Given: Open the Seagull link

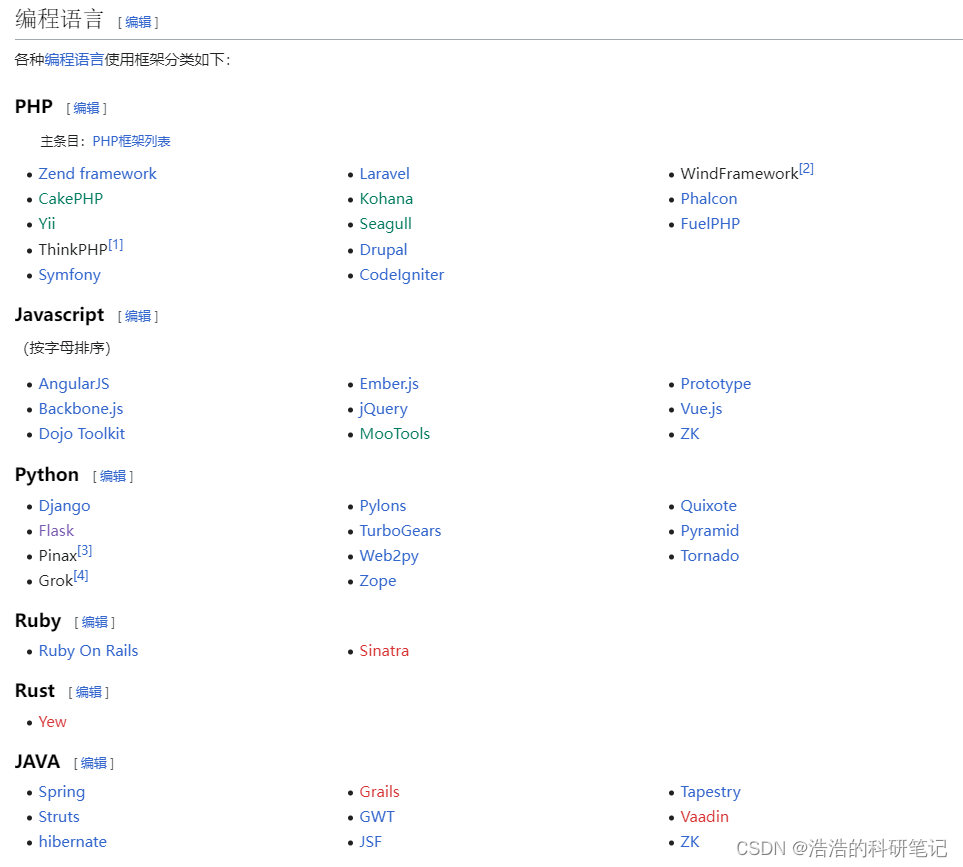Looking at the screenshot, I should coord(386,224).
